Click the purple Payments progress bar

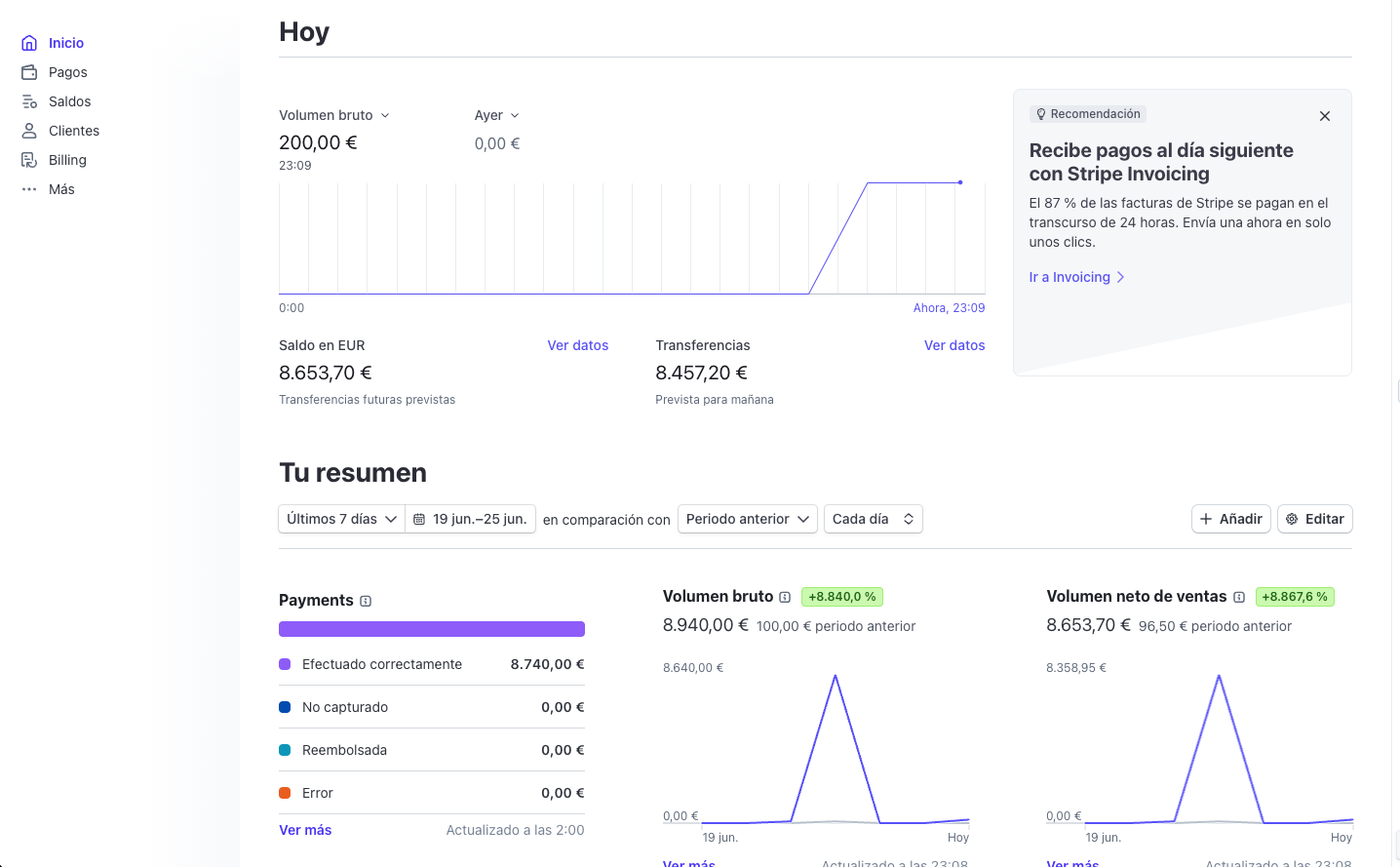point(432,628)
